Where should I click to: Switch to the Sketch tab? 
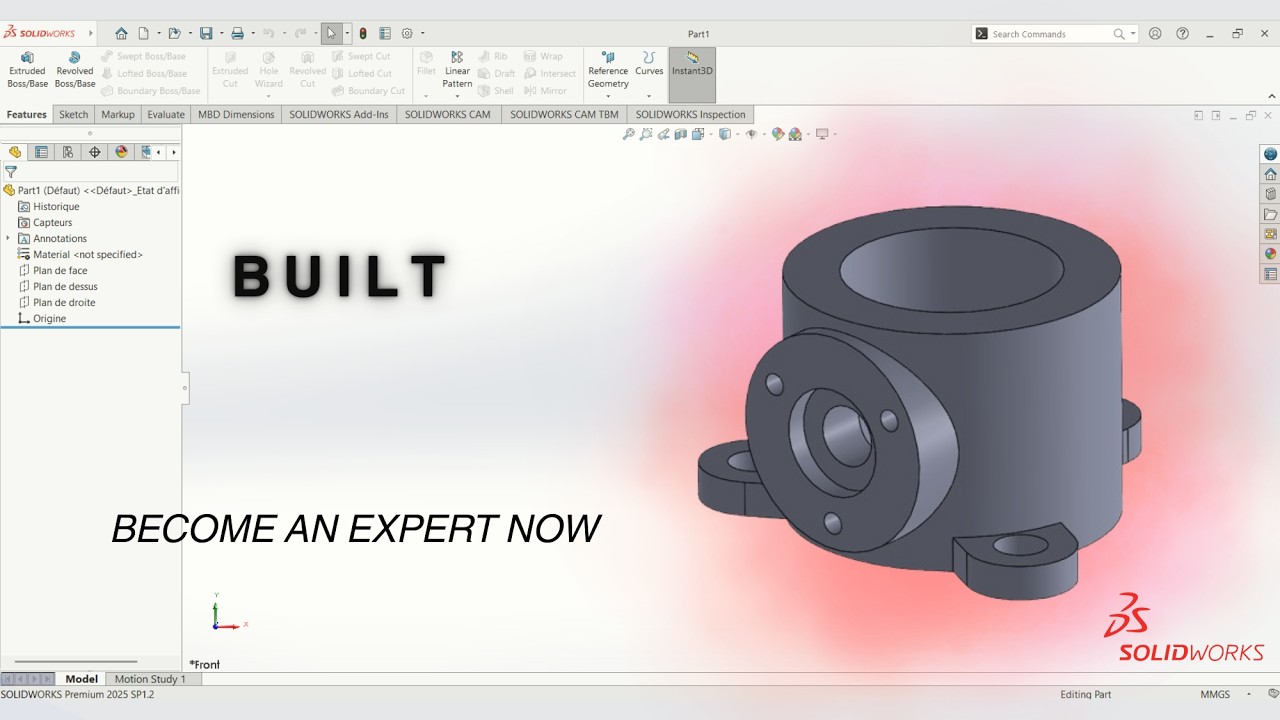tap(73, 114)
